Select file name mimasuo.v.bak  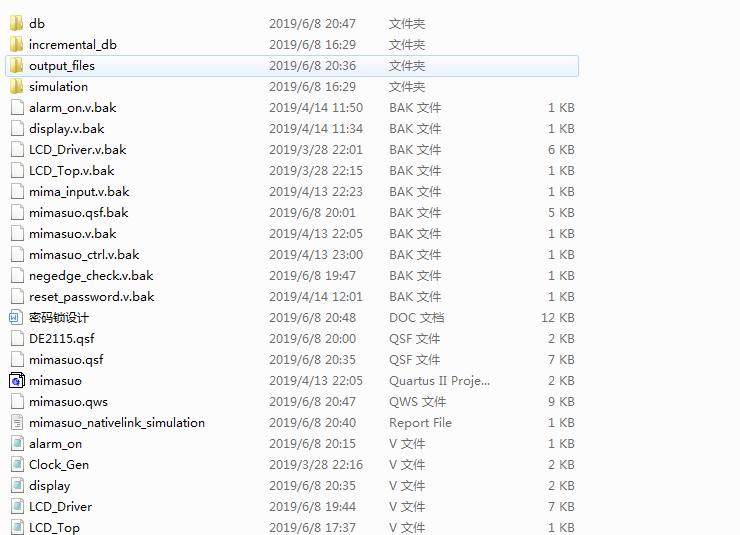point(73,234)
